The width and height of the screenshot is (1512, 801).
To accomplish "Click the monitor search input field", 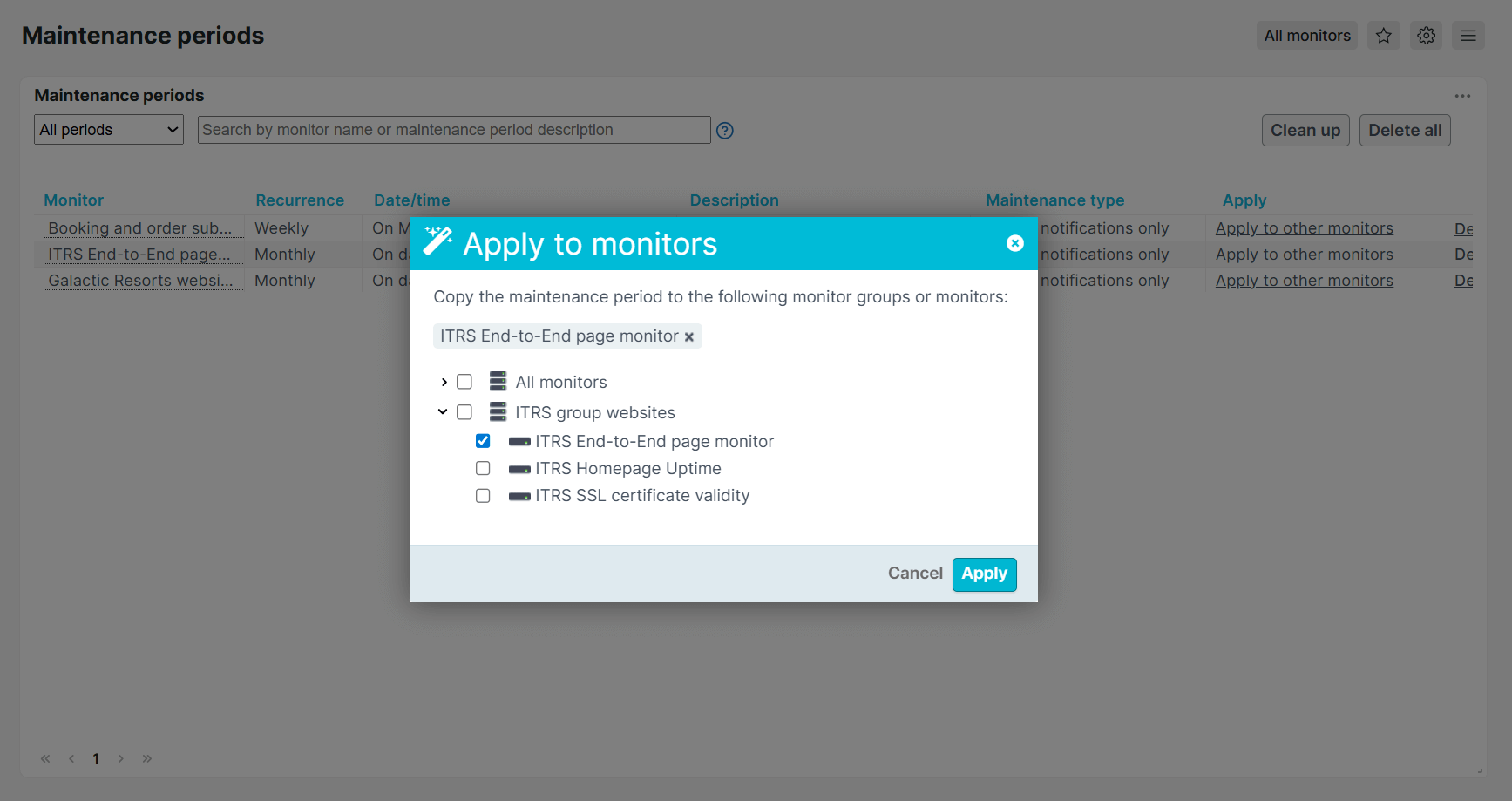I will (453, 129).
